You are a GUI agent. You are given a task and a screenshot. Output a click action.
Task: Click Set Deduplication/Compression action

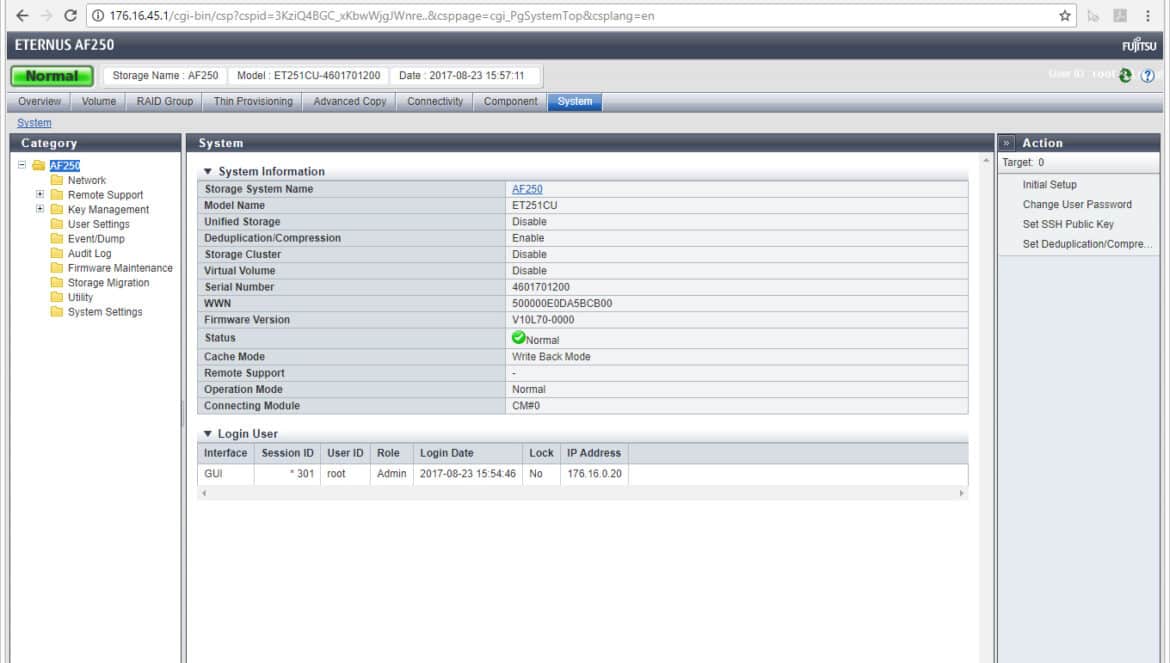1087,244
